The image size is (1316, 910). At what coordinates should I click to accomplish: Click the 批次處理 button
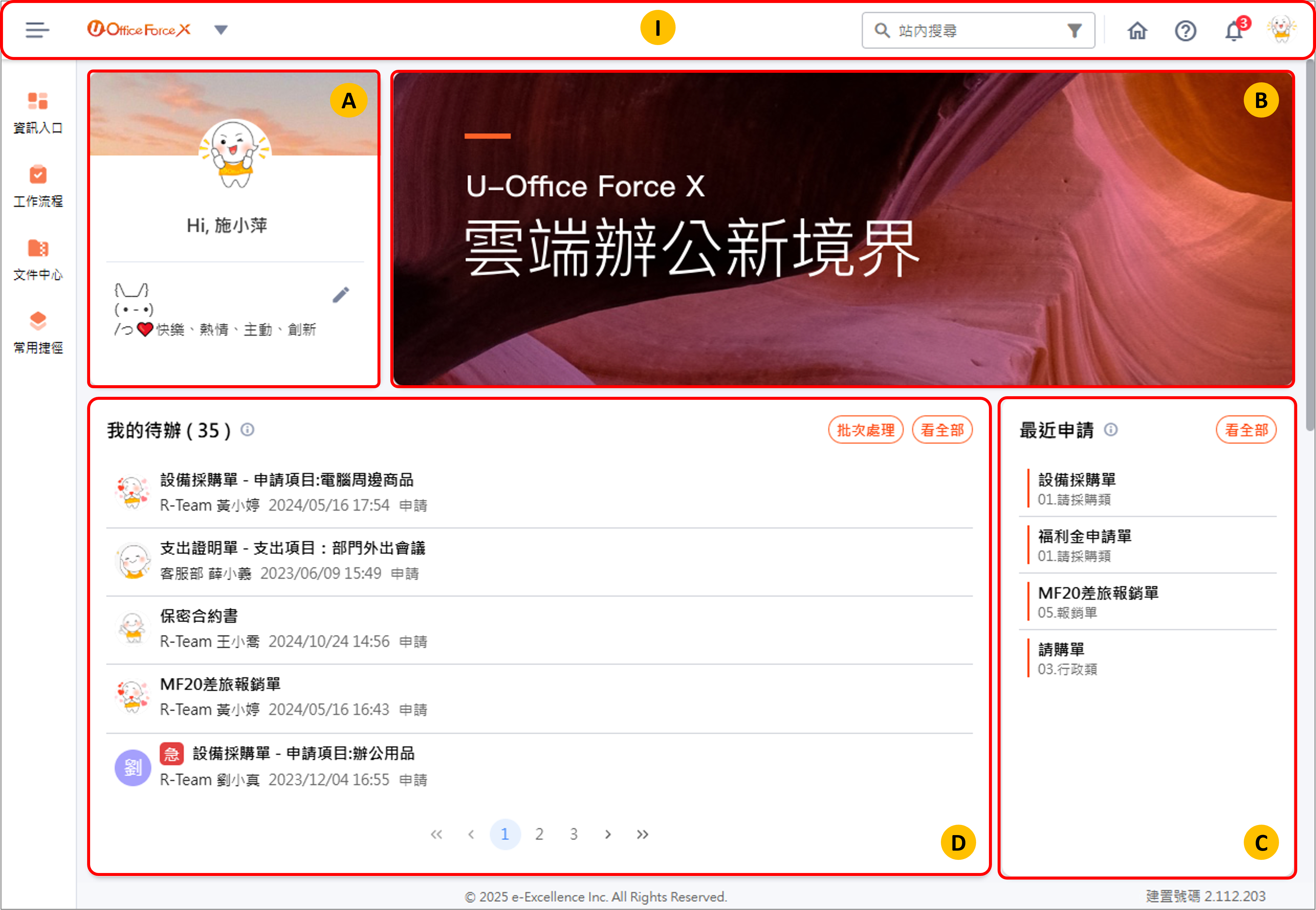(866, 430)
